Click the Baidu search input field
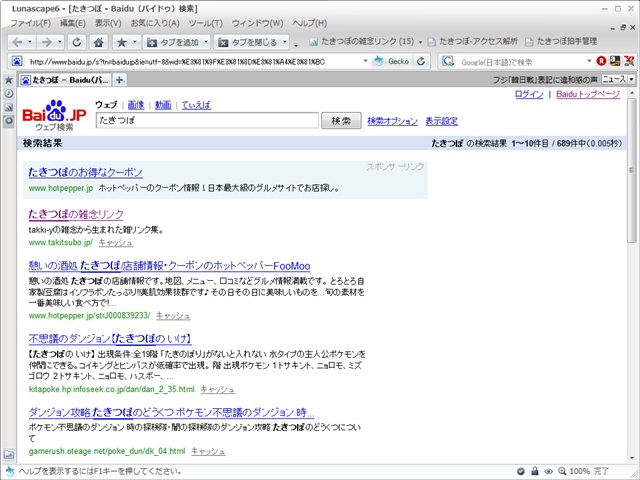Viewport: 640px width, 480px height. coord(205,121)
